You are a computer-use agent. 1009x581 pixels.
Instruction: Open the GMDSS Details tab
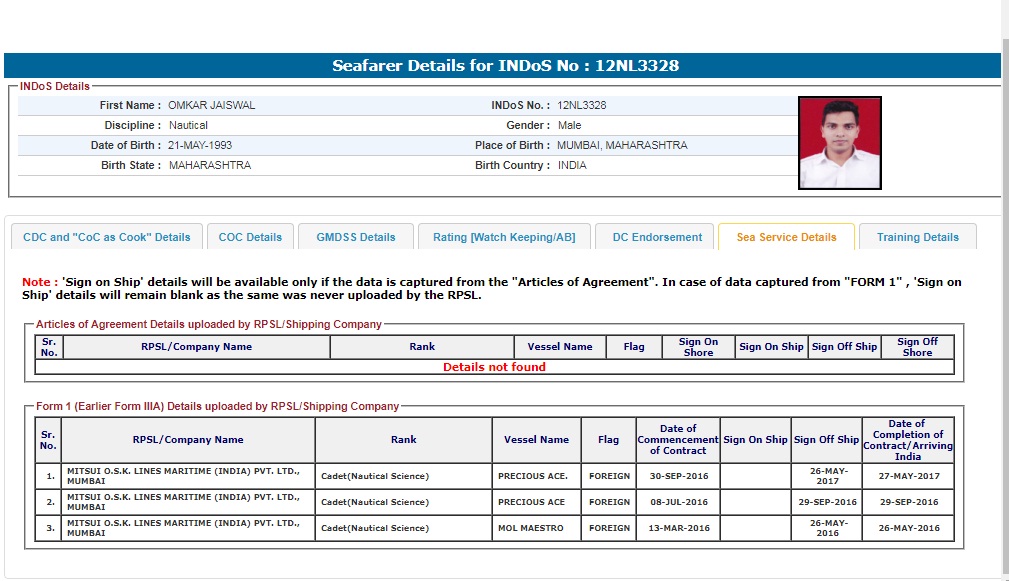356,237
